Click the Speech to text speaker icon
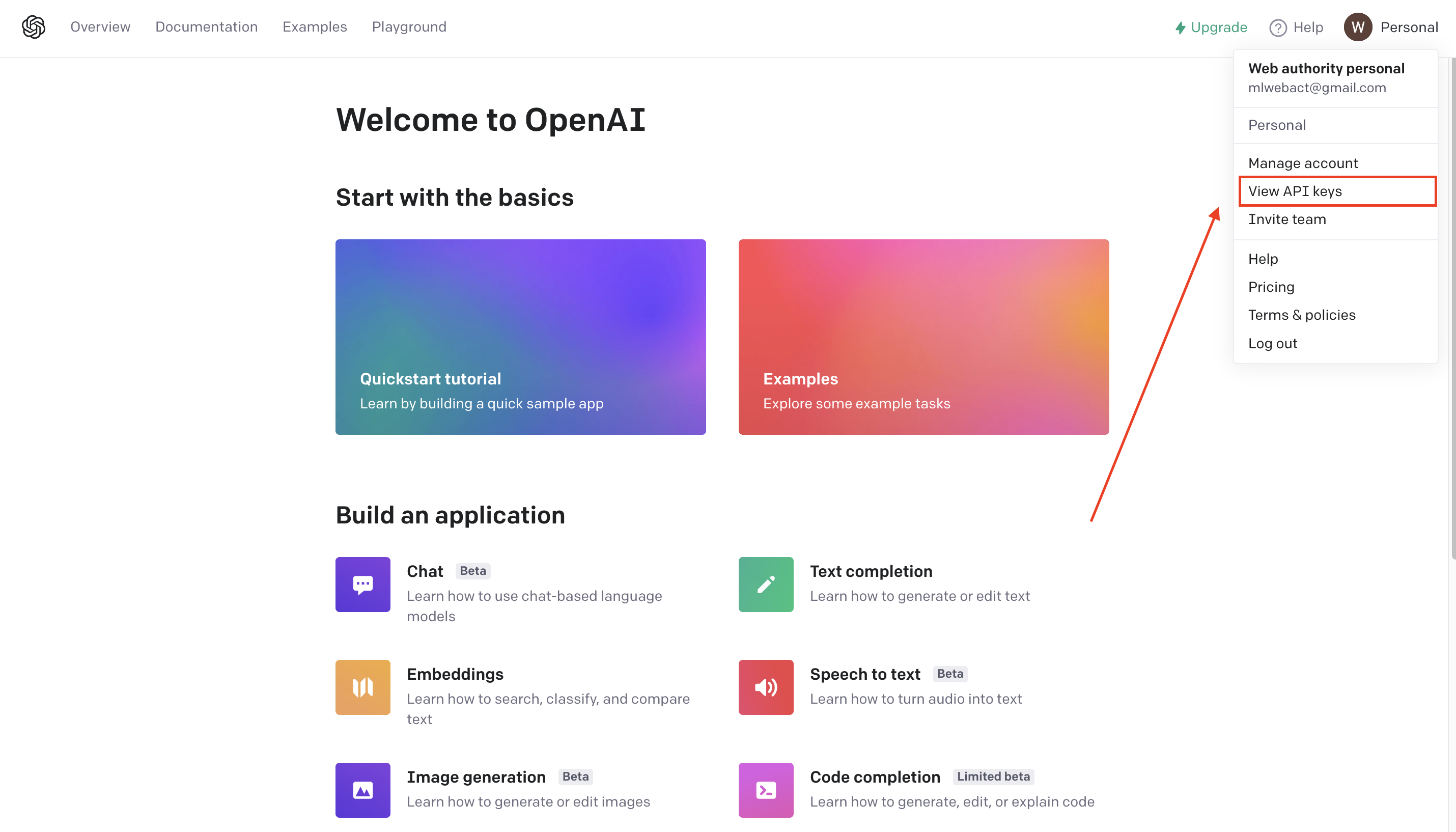The width and height of the screenshot is (1456, 832). click(x=765, y=687)
